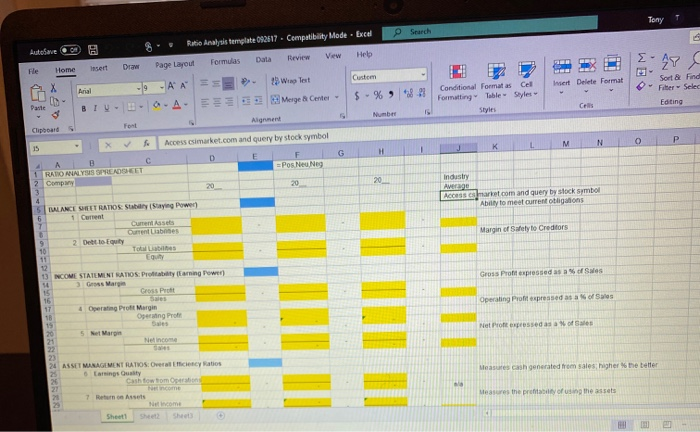Screen dimensions: 700x432
Task: Cut selection with the scissors icon
Action: pyautogui.click(x=54, y=88)
